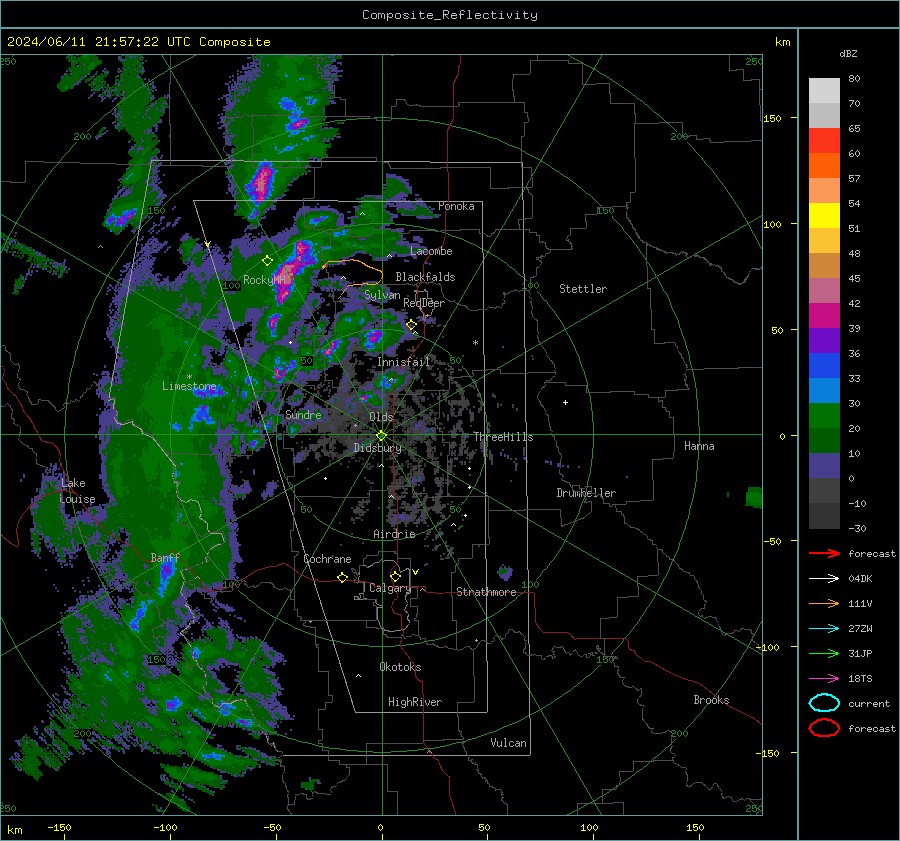900x841 pixels.
Task: Click the RedDeer city label
Action: [424, 303]
